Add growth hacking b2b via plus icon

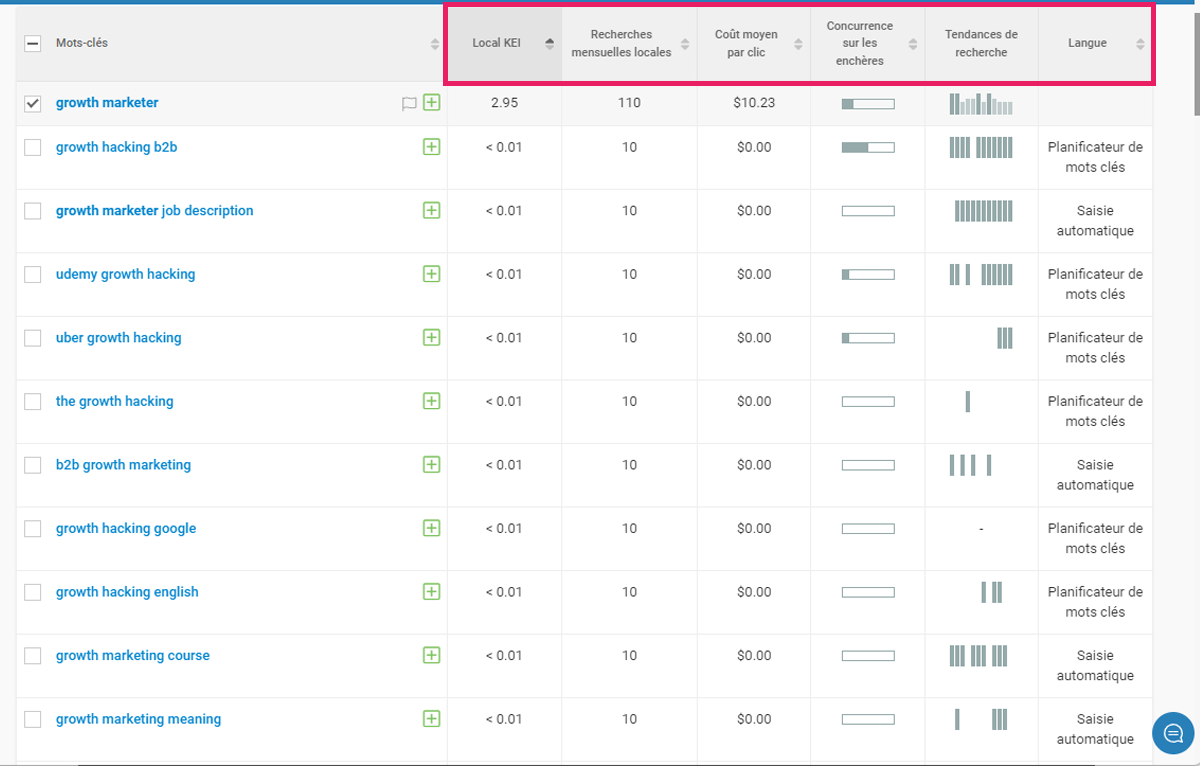click(431, 147)
